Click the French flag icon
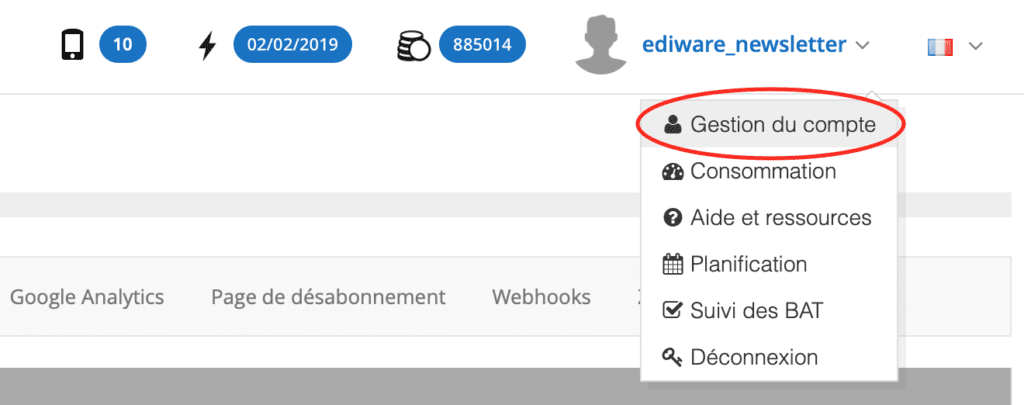This screenshot has height=405, width=1024. [x=940, y=46]
